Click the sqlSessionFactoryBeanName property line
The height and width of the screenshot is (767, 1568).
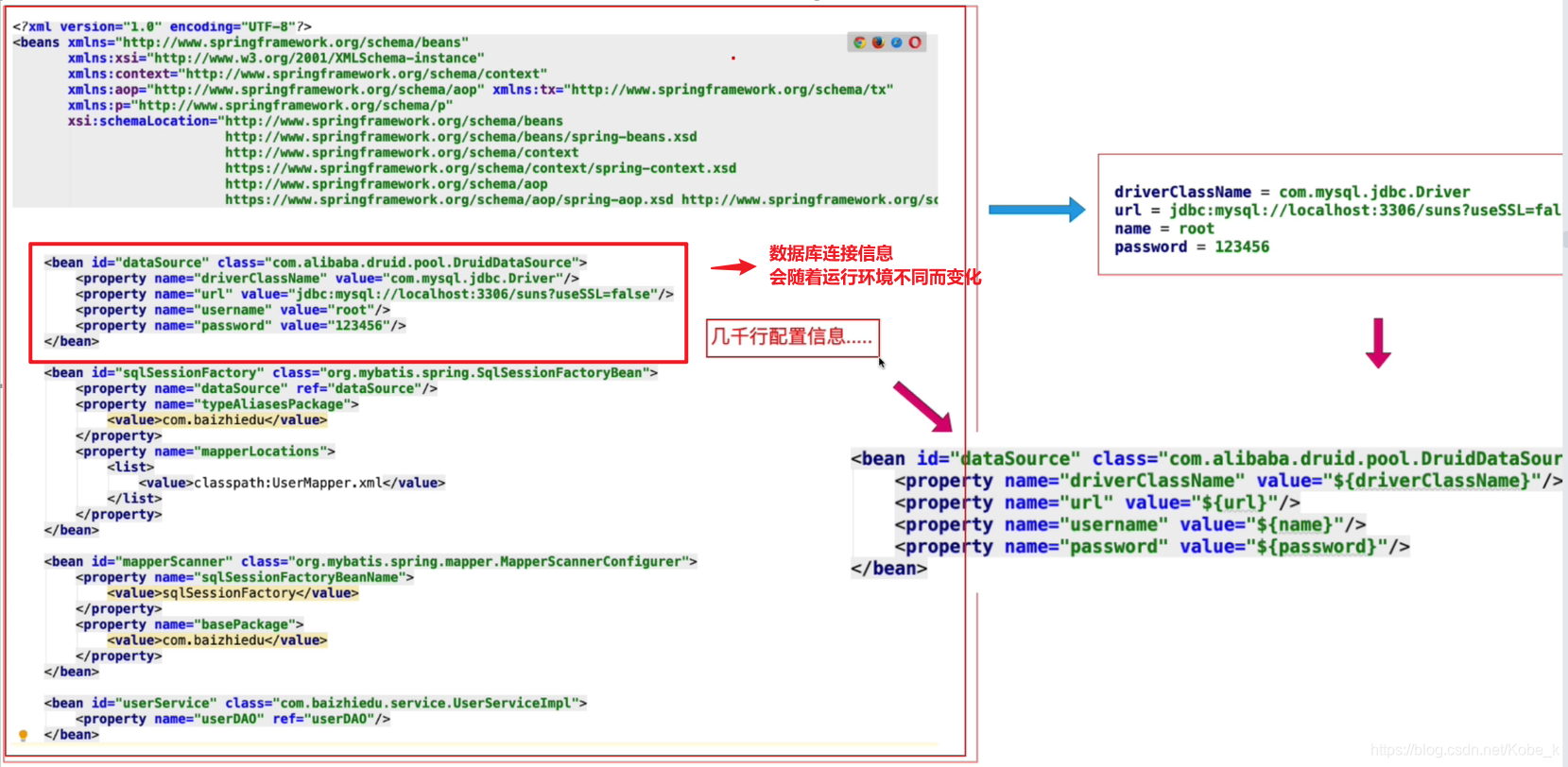(245, 577)
